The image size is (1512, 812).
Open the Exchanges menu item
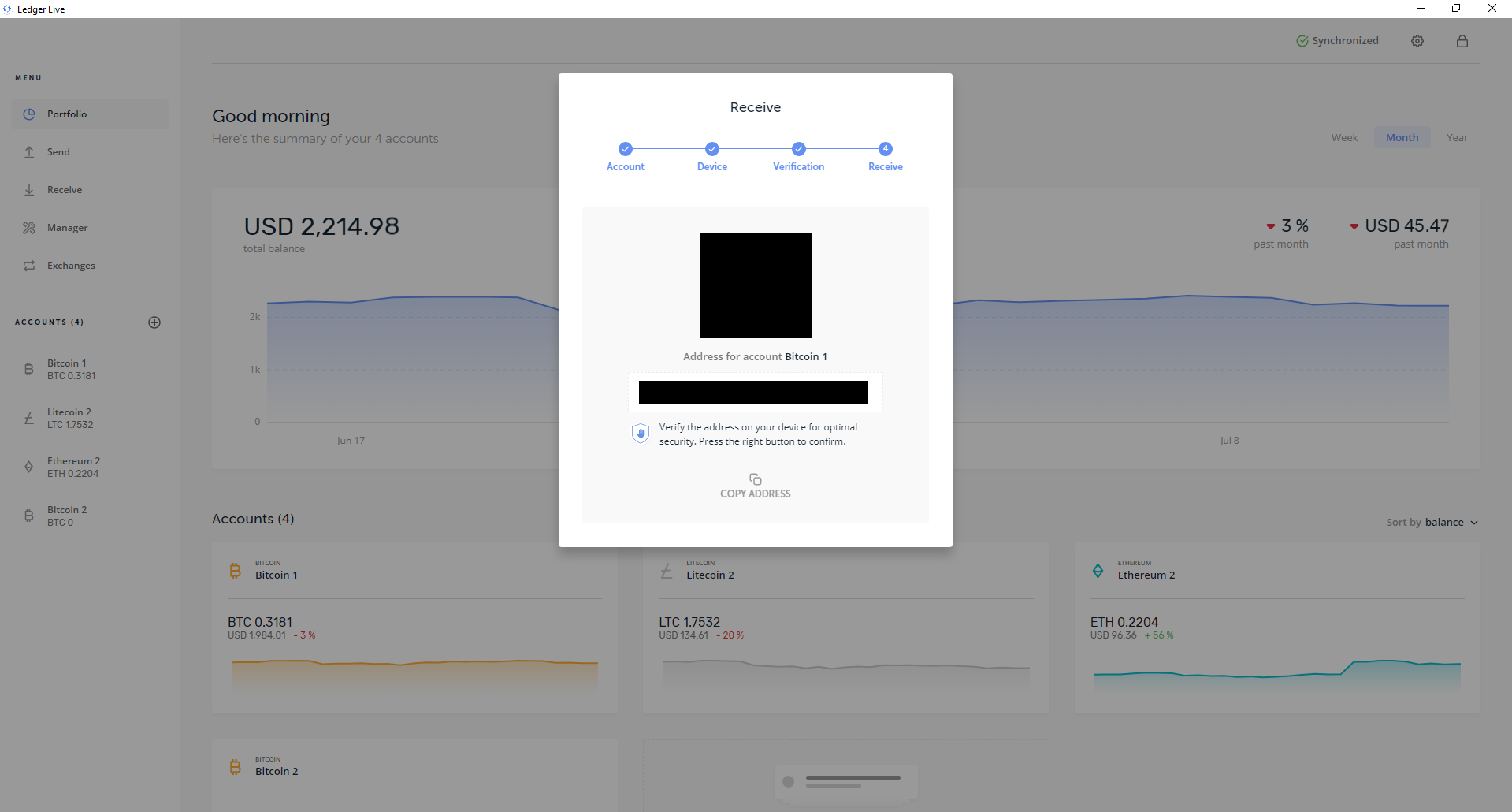[89, 266]
